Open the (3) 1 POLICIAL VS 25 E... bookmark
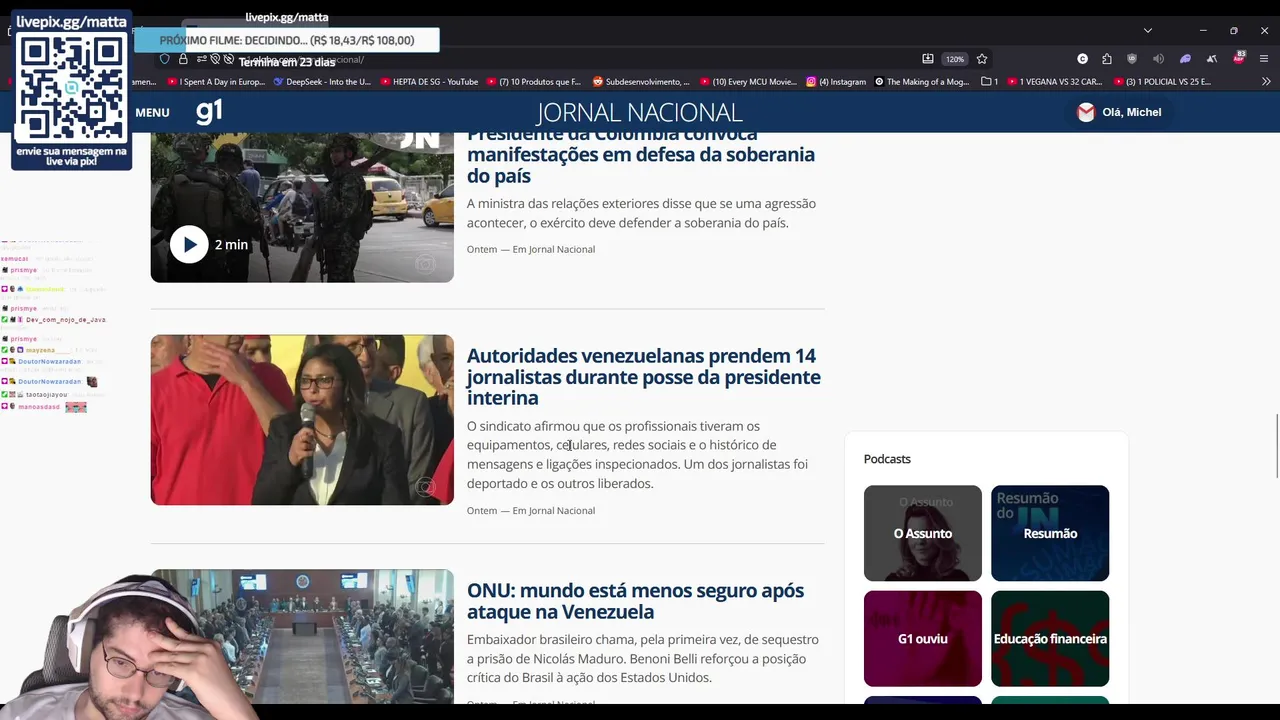Screen dimensions: 1280x720 point(1161,82)
